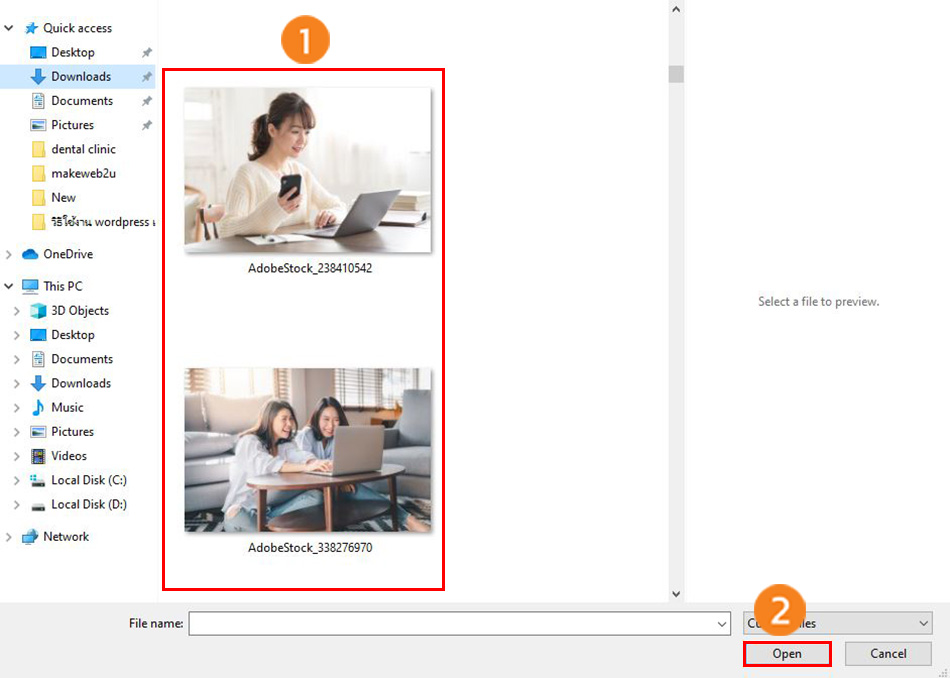Open Downloads under Quick access
950x678 pixels.
[x=80, y=77]
